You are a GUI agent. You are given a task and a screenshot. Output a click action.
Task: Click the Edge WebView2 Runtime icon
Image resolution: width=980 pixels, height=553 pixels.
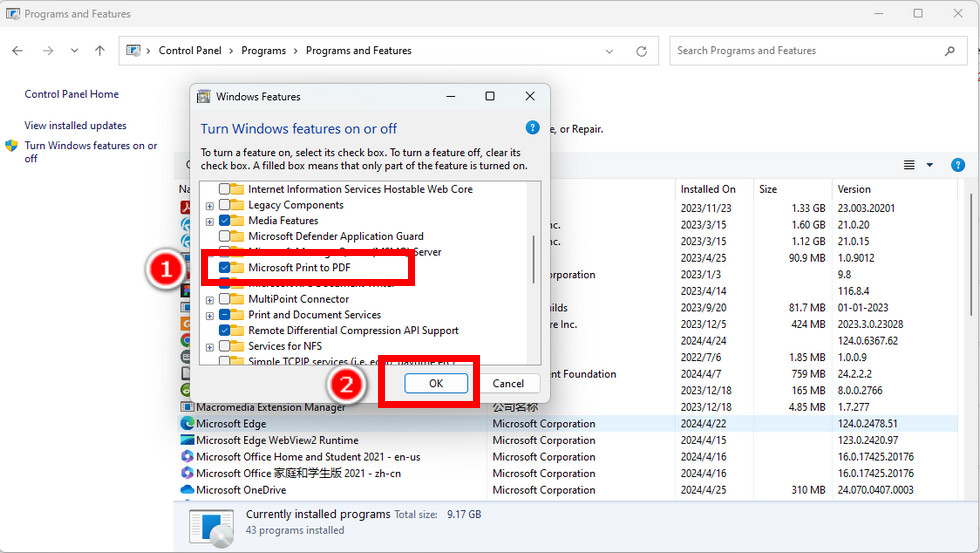tap(187, 440)
